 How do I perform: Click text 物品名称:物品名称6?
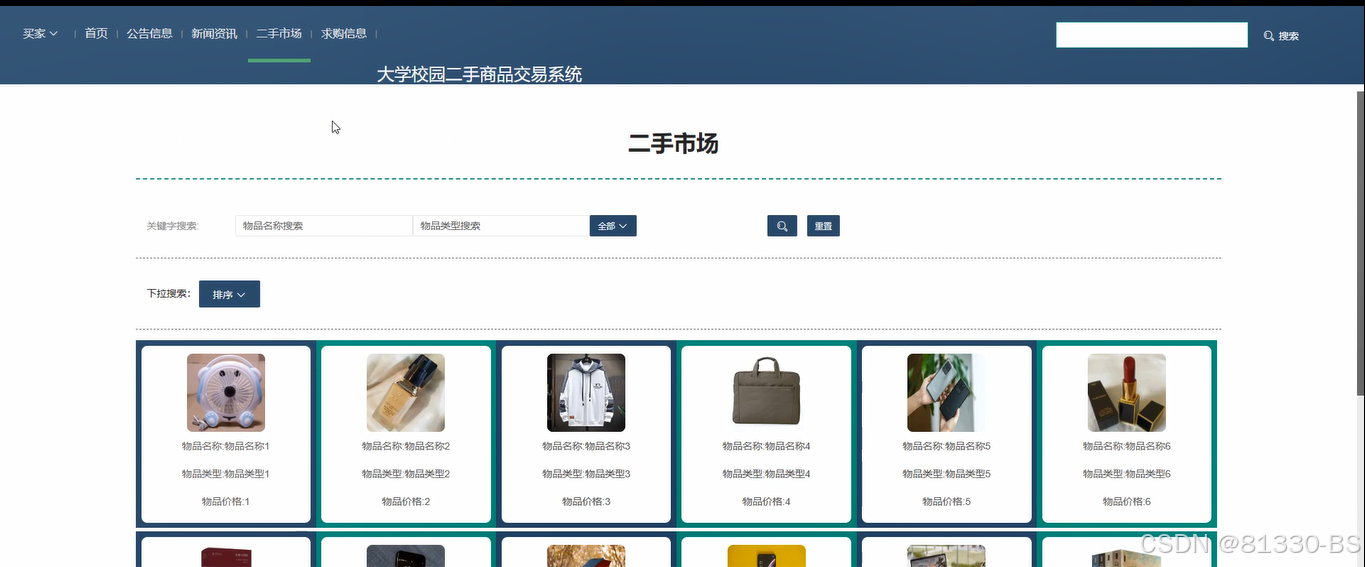point(1127,446)
